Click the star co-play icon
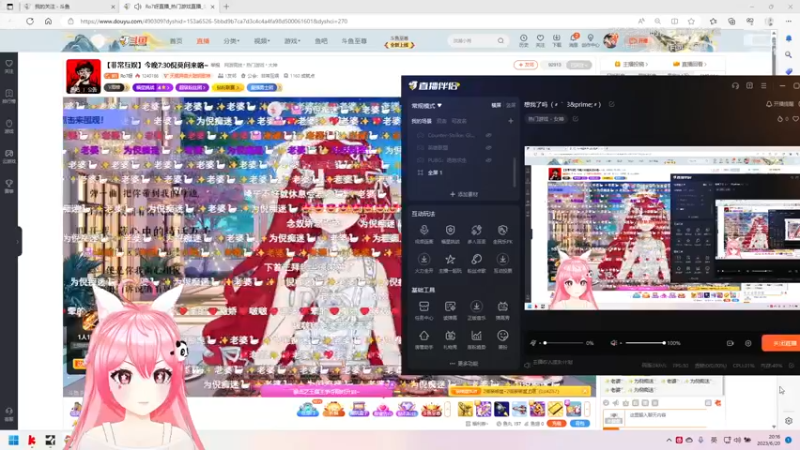This screenshot has height=450, width=800. pyautogui.click(x=450, y=260)
